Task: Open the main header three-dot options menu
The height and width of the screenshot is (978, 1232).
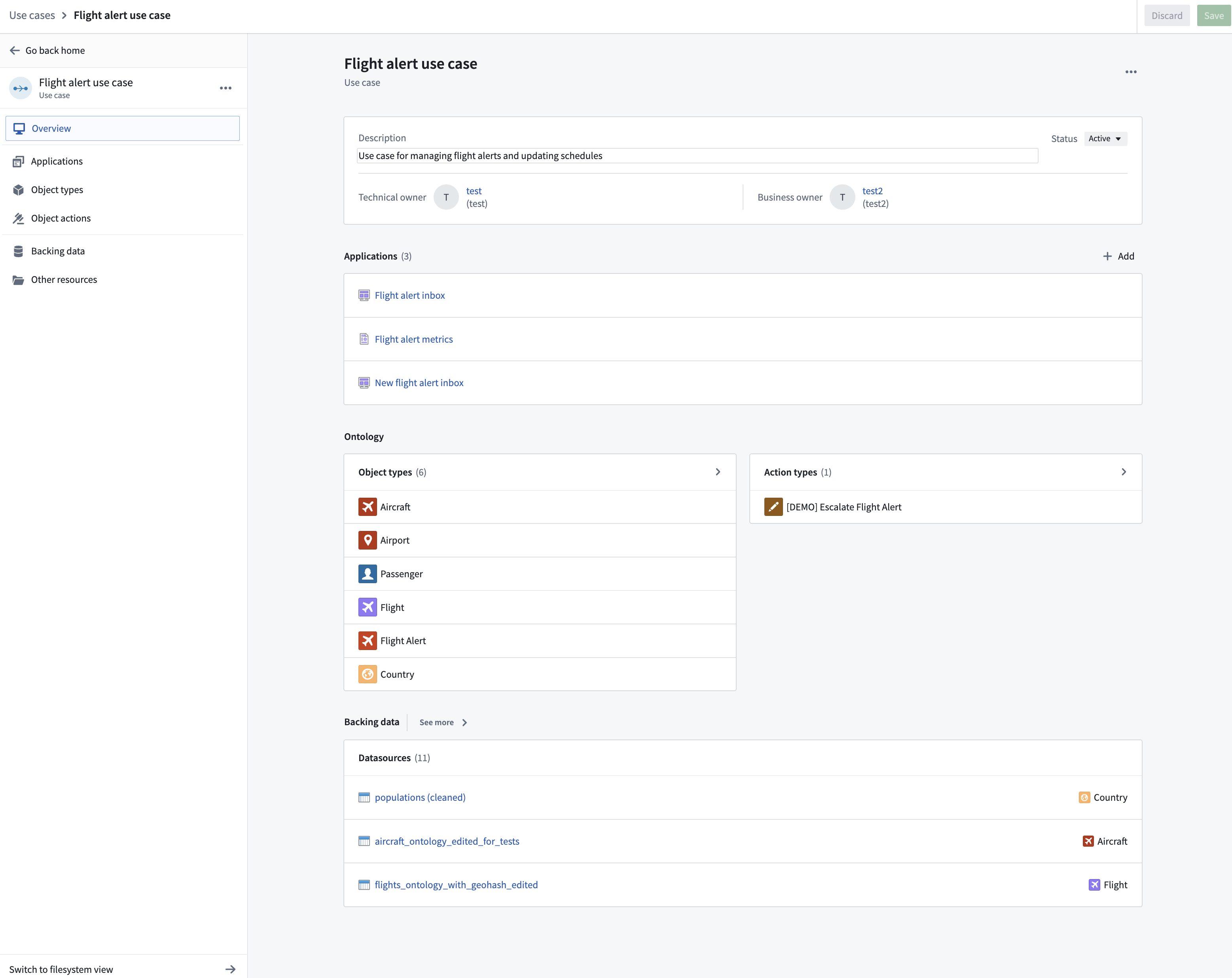Action: click(1131, 72)
